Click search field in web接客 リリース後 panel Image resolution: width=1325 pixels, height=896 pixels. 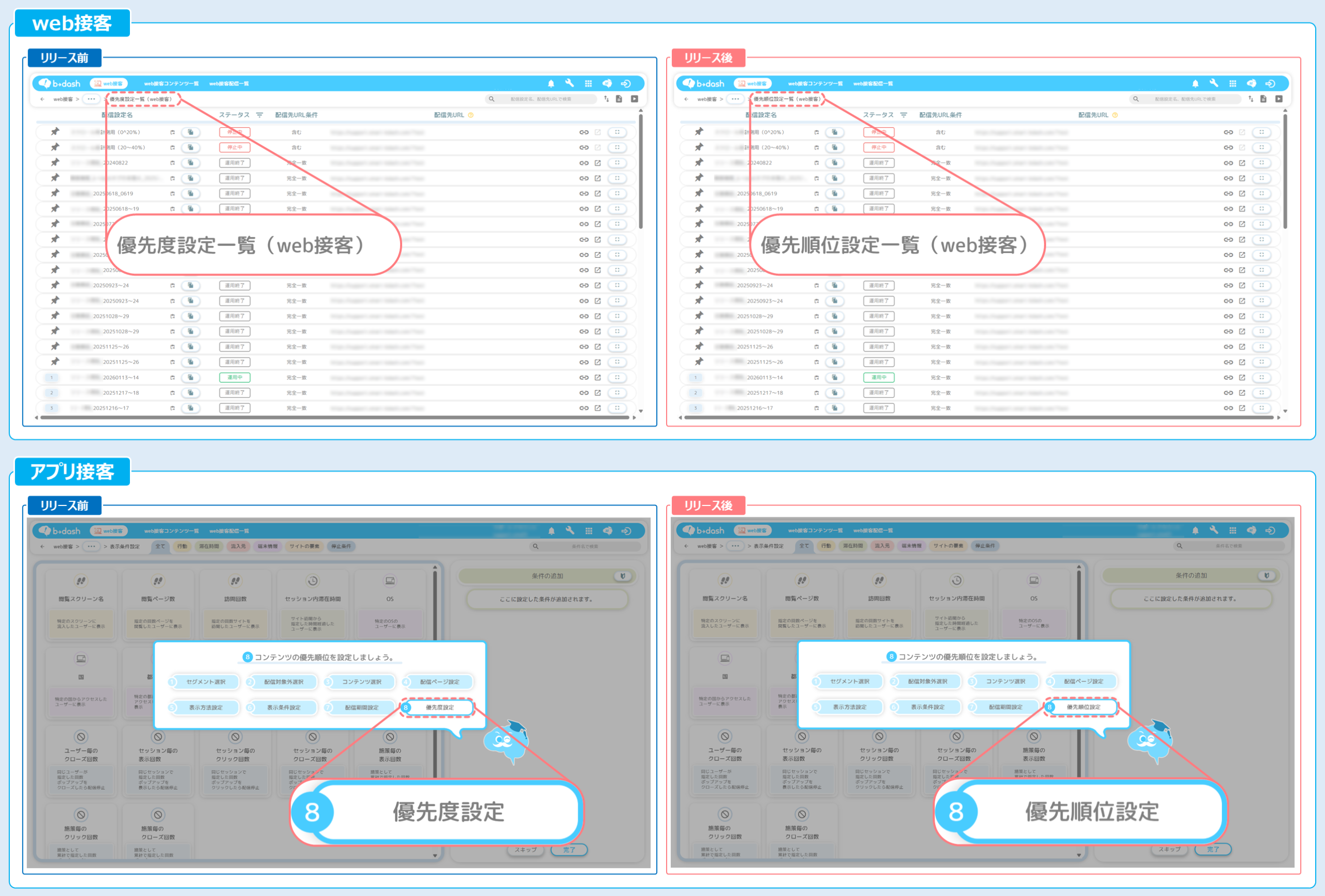coord(1185,99)
